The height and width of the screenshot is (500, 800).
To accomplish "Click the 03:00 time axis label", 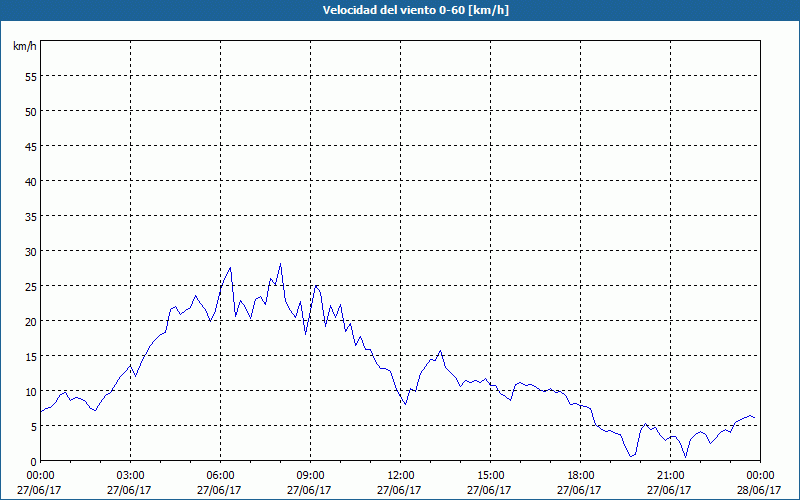I will coord(130,476).
